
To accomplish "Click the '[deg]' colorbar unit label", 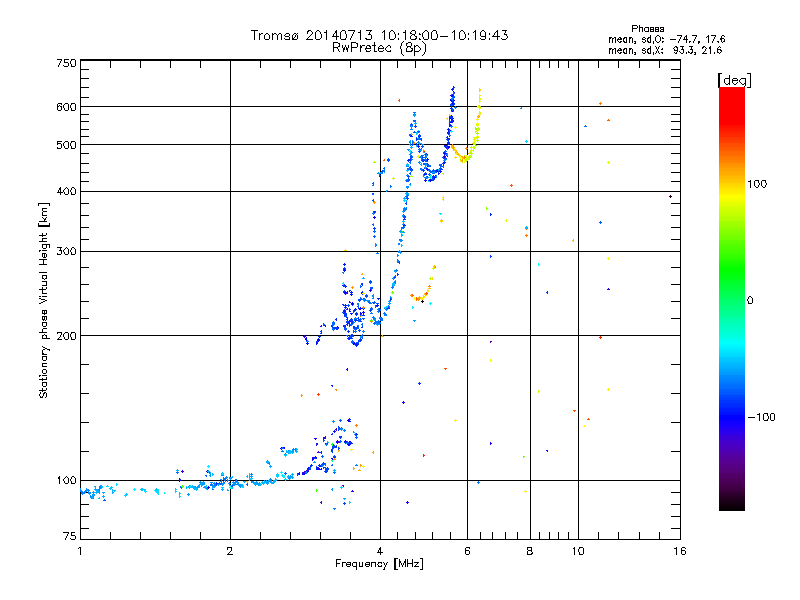I will point(734,80).
